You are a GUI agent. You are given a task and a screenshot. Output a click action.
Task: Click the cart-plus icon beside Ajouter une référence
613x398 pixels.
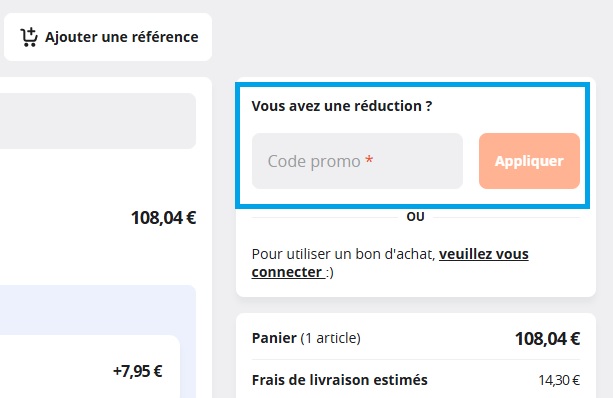pyautogui.click(x=29, y=37)
